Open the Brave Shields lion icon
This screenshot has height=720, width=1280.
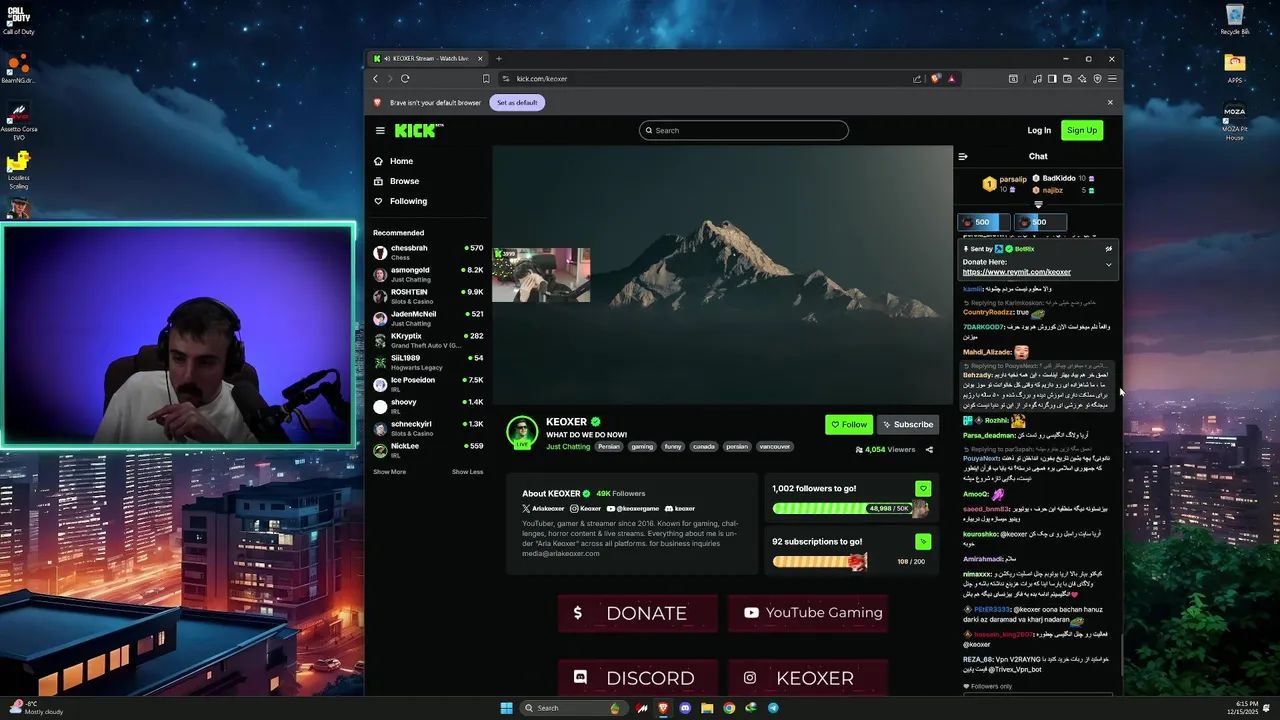935,79
